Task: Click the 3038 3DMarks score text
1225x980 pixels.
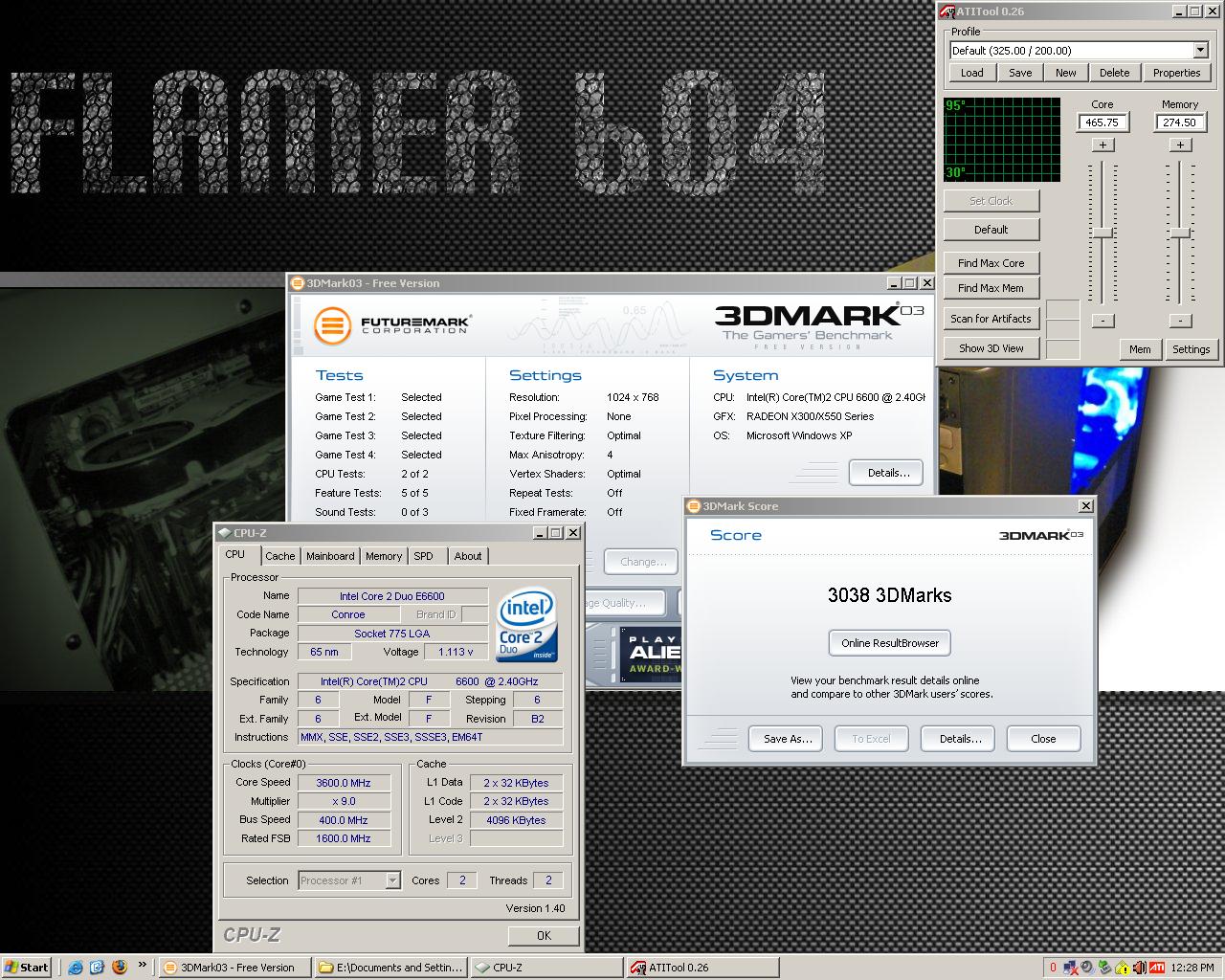Action: click(890, 595)
